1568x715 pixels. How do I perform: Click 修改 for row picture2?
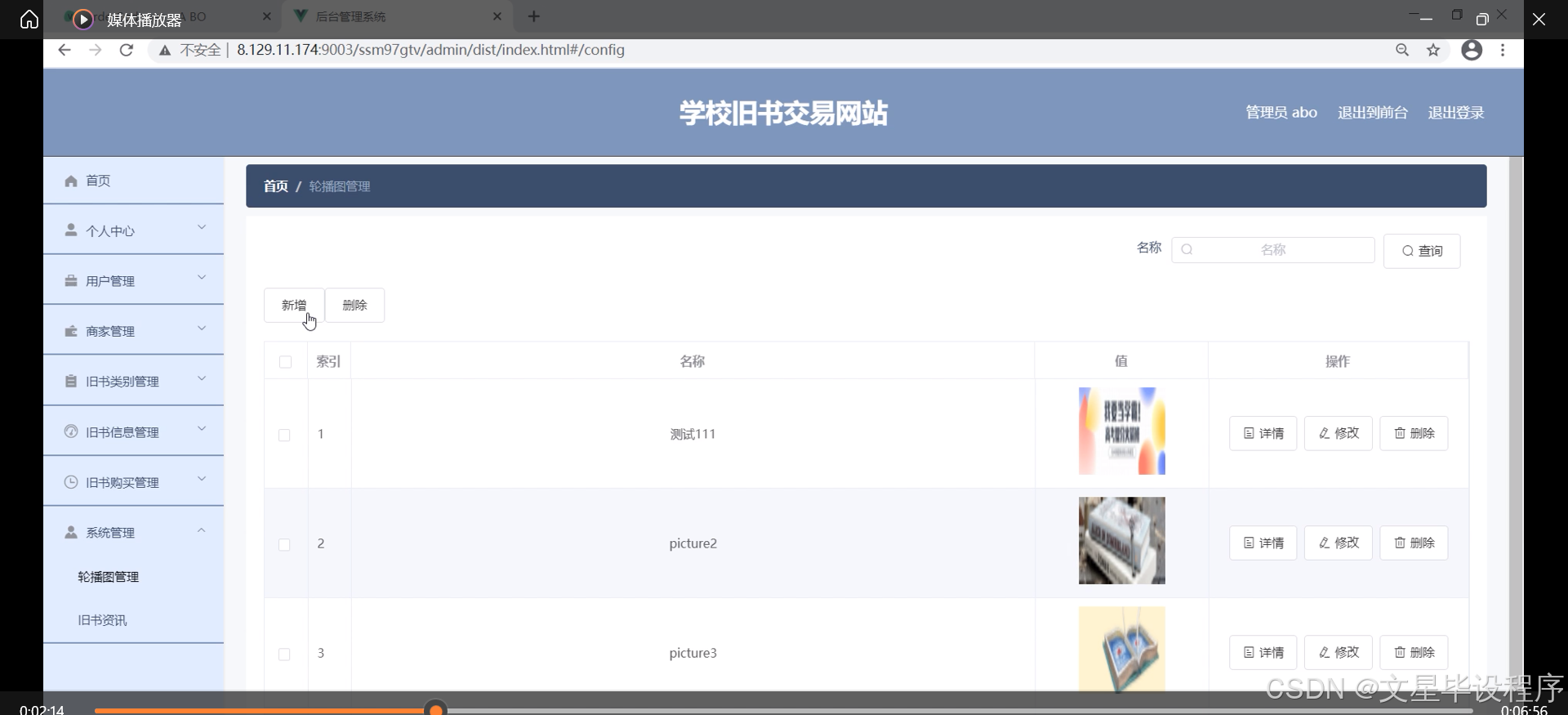pos(1339,543)
